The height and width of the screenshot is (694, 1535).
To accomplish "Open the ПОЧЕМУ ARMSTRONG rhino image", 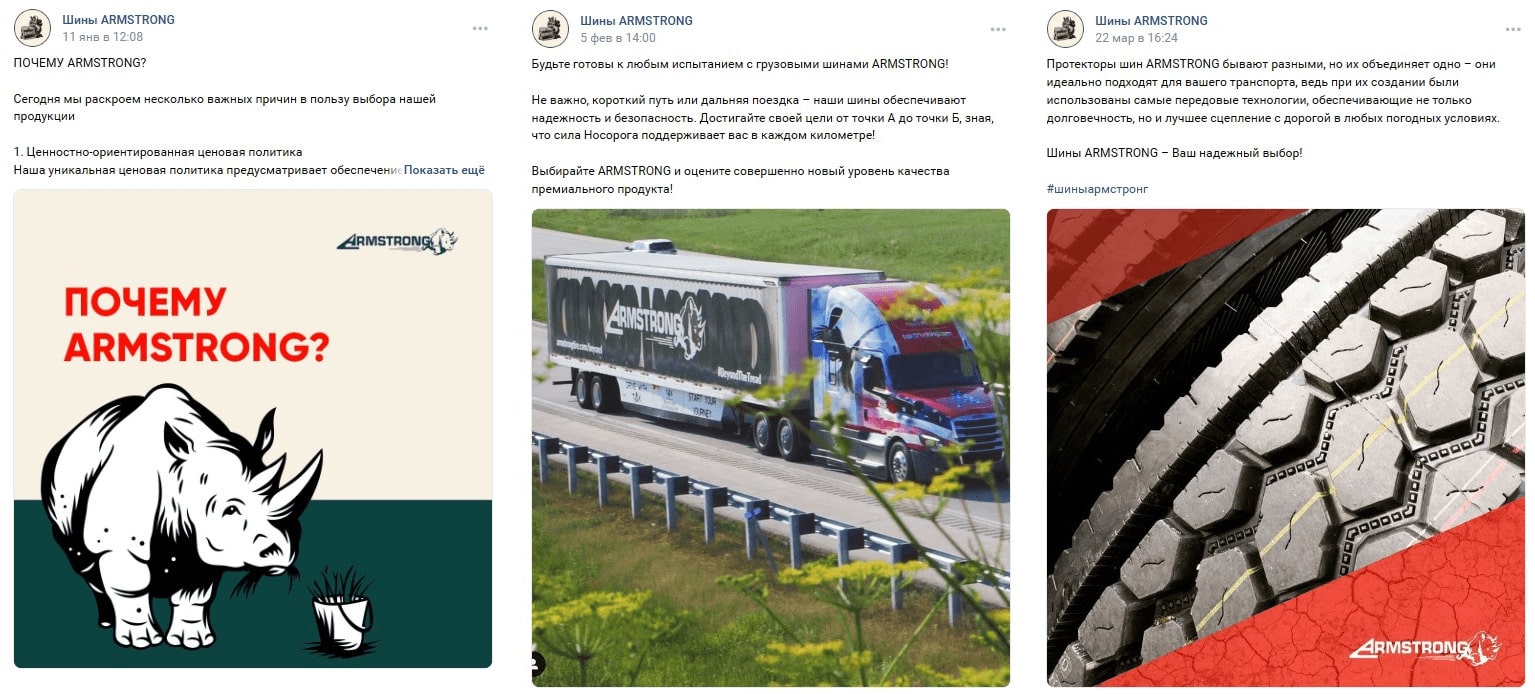I will pos(253,429).
